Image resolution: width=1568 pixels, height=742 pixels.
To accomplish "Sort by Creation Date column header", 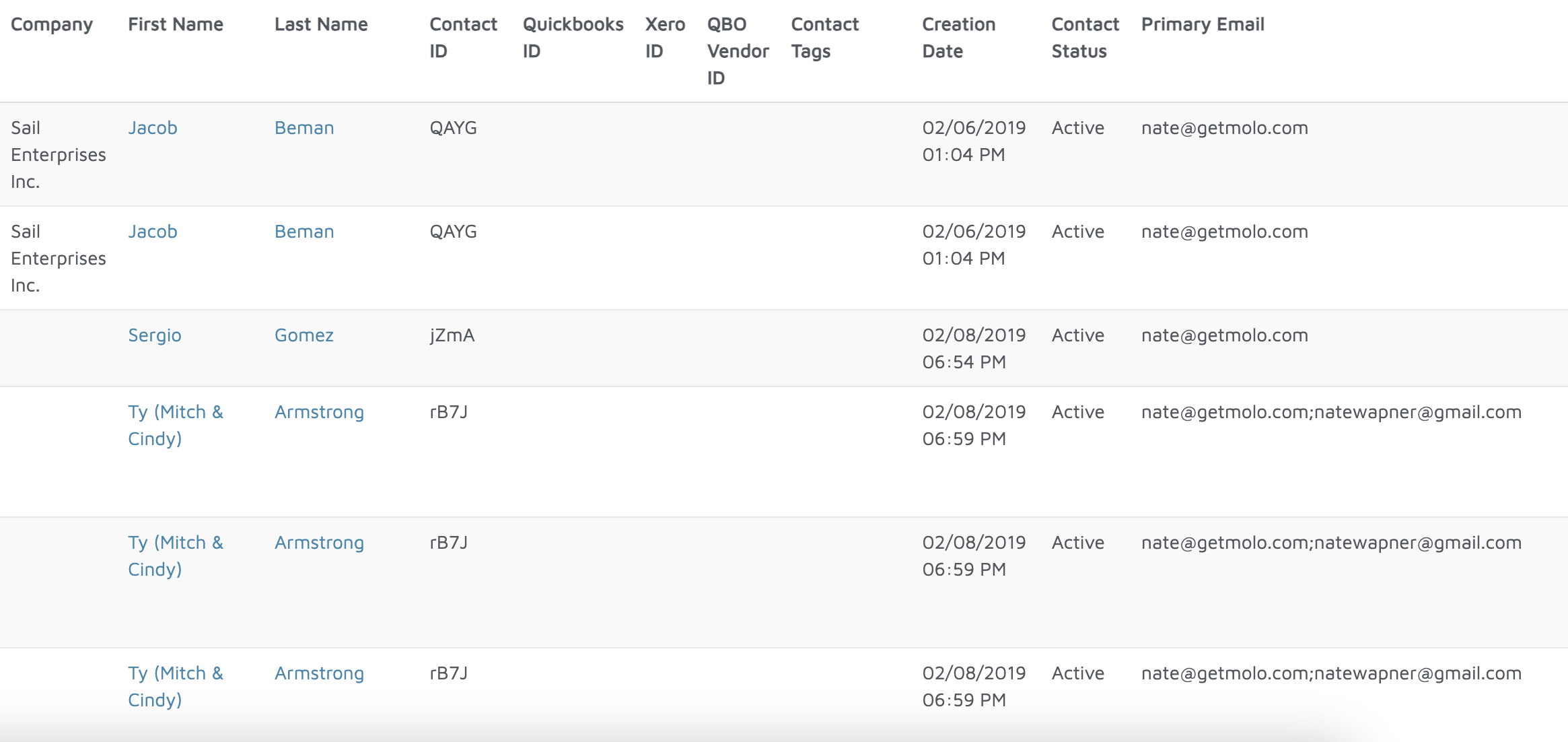I will point(958,38).
